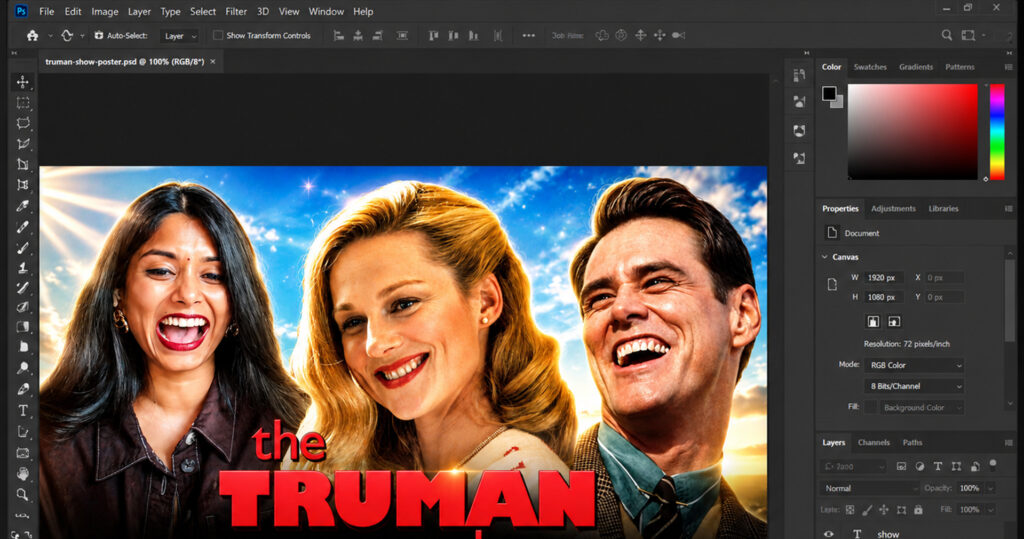Open the layer Fill slider arrow
1024x539 pixels.
point(991,510)
